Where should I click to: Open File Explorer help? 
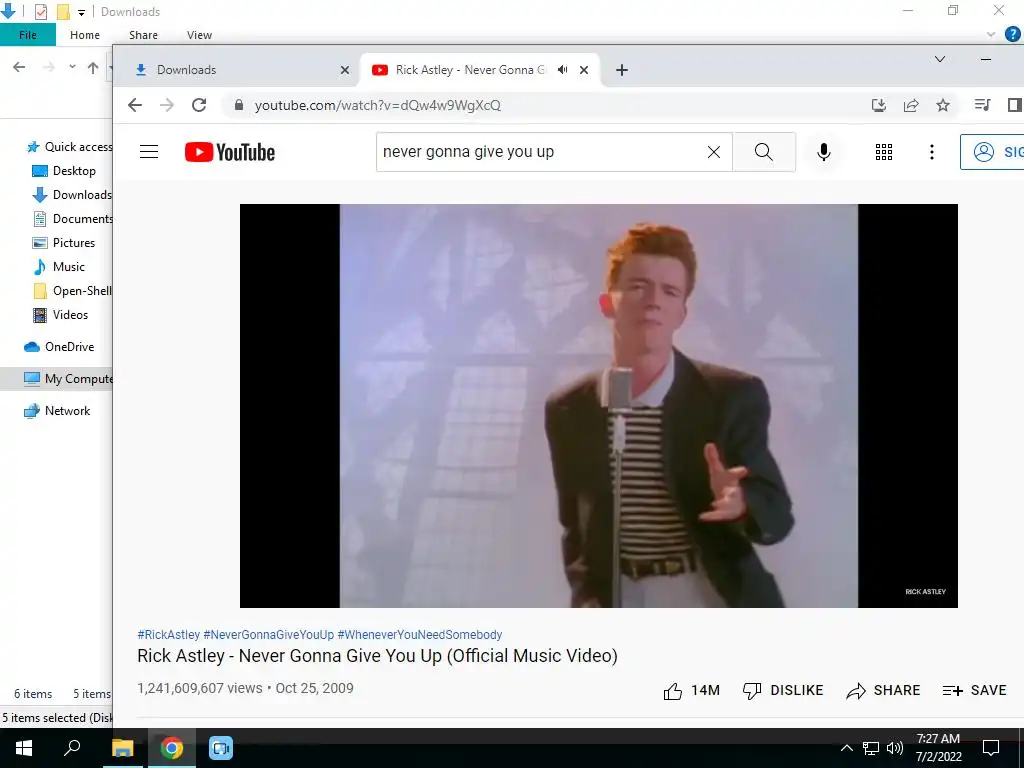[1013, 35]
